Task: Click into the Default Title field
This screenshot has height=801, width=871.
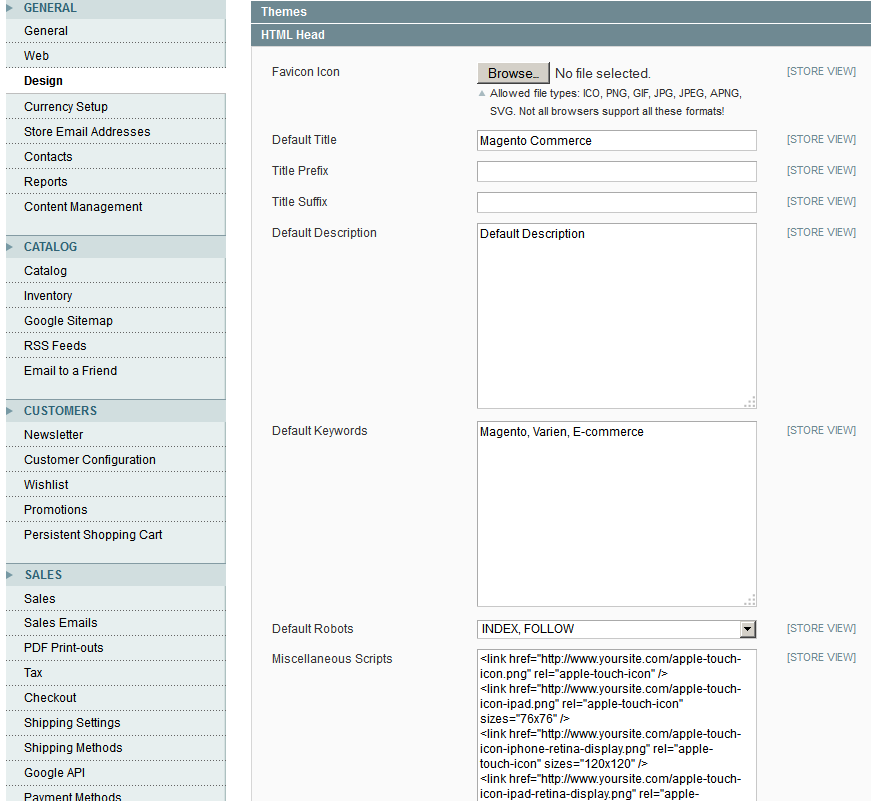Action: [x=616, y=141]
